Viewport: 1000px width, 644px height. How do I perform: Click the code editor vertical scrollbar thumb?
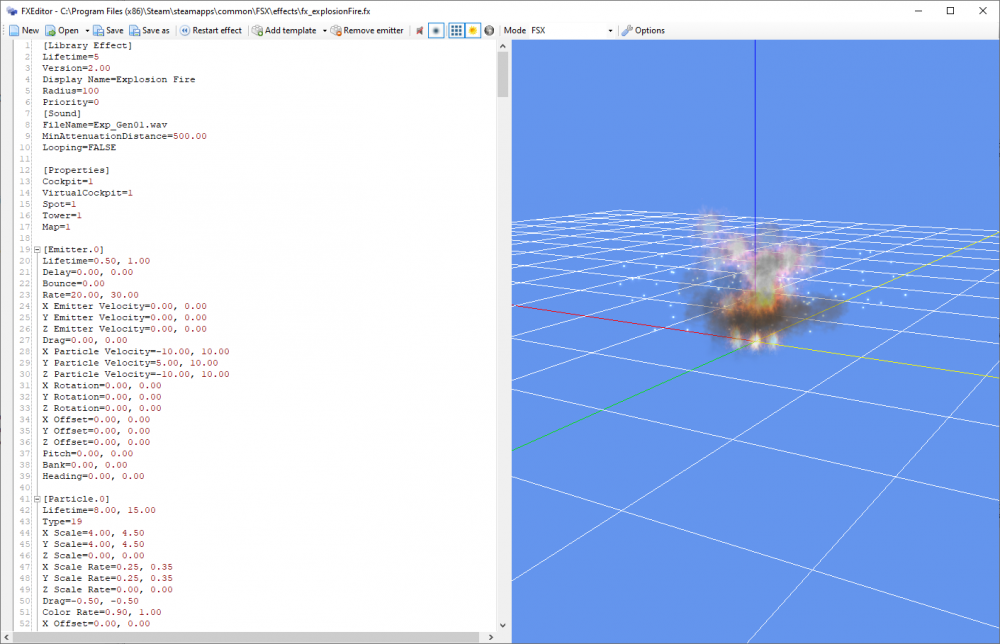coord(502,75)
